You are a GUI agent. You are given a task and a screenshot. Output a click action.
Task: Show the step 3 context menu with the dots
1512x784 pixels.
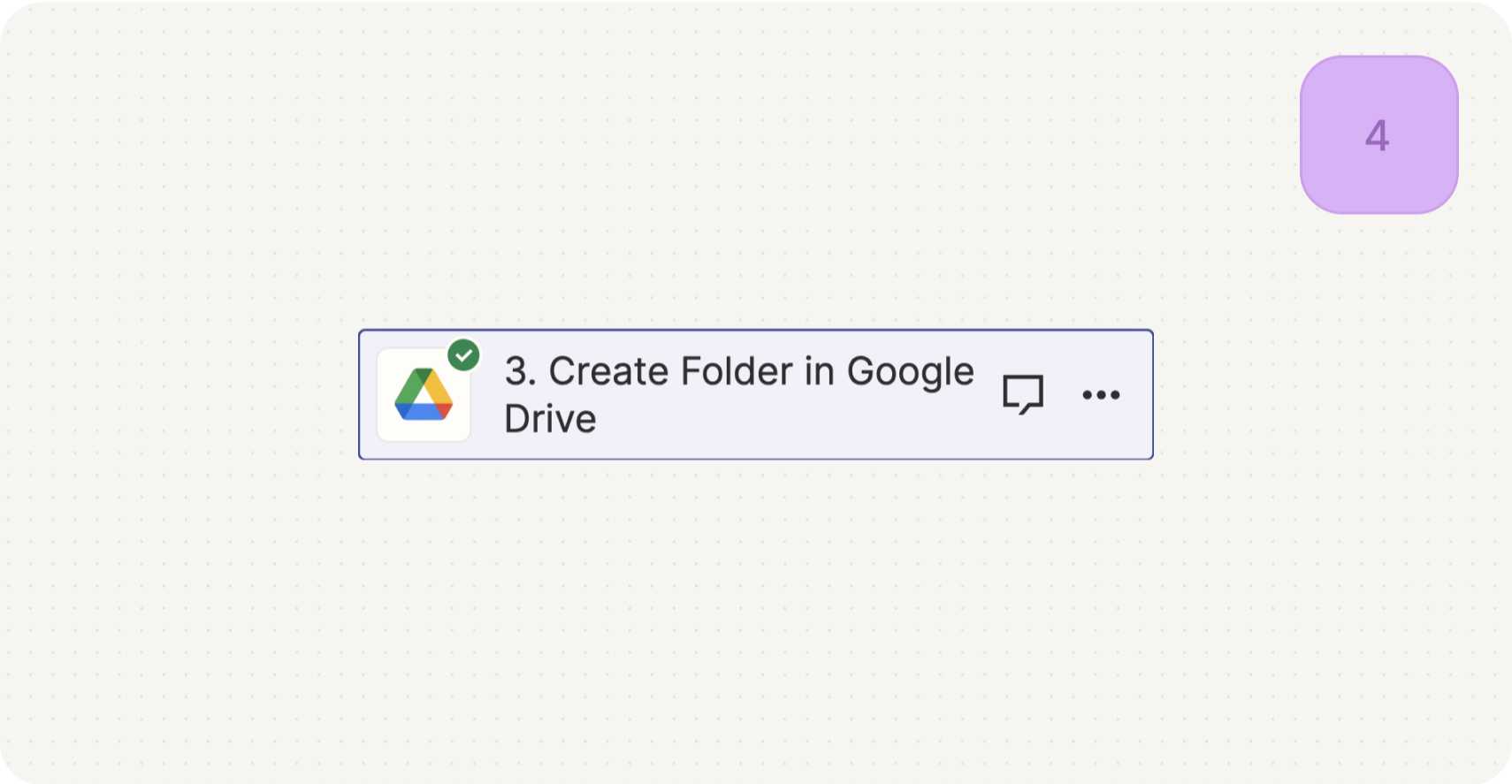click(1101, 394)
